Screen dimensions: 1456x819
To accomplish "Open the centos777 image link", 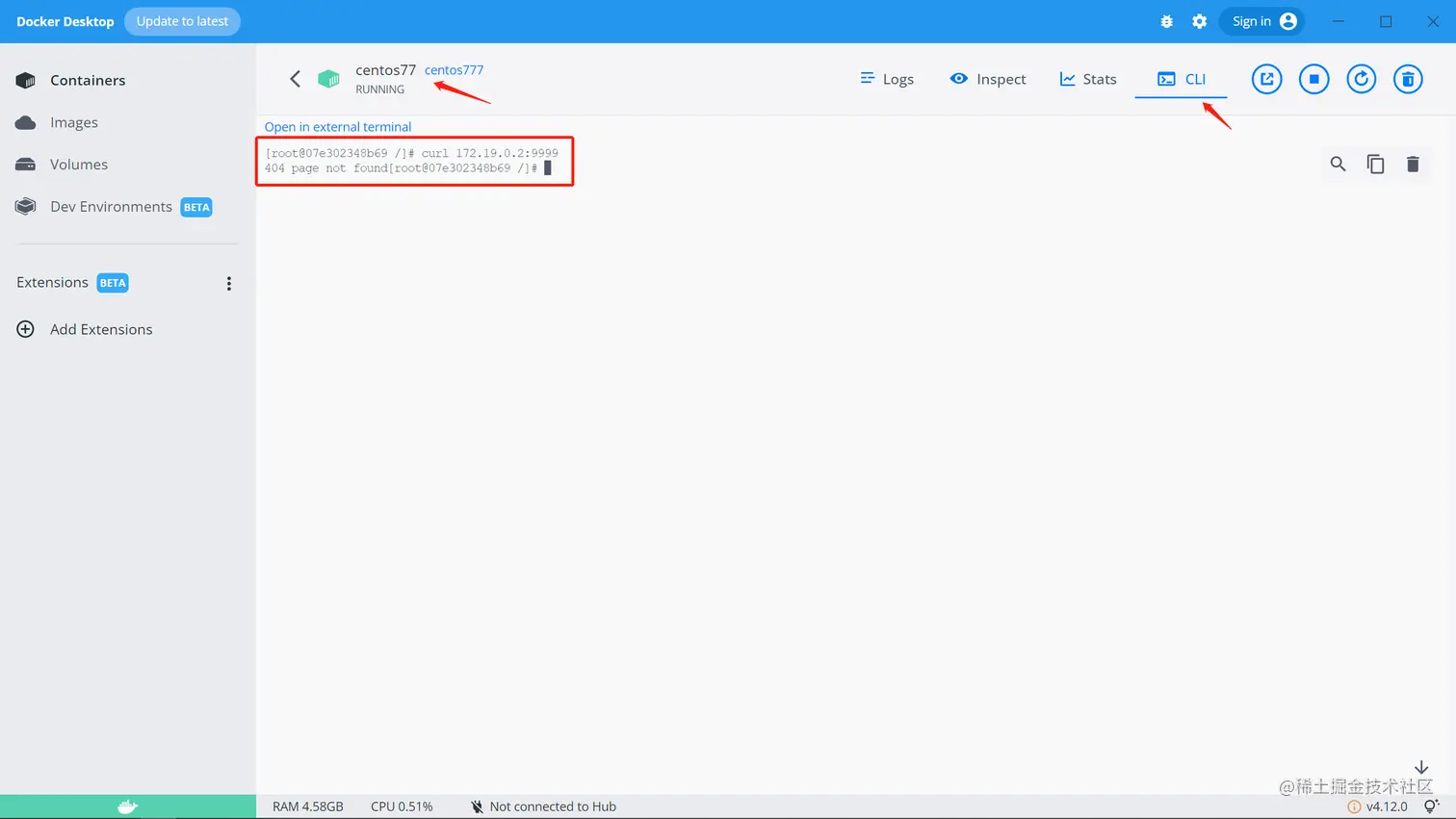I will (454, 70).
